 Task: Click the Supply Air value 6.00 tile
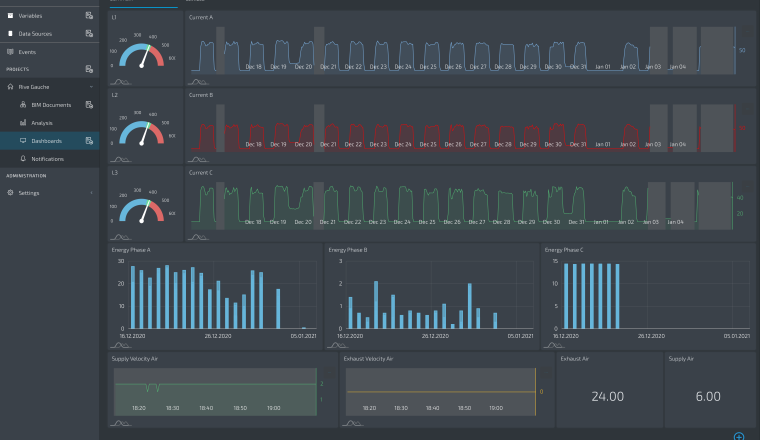pyautogui.click(x=708, y=396)
